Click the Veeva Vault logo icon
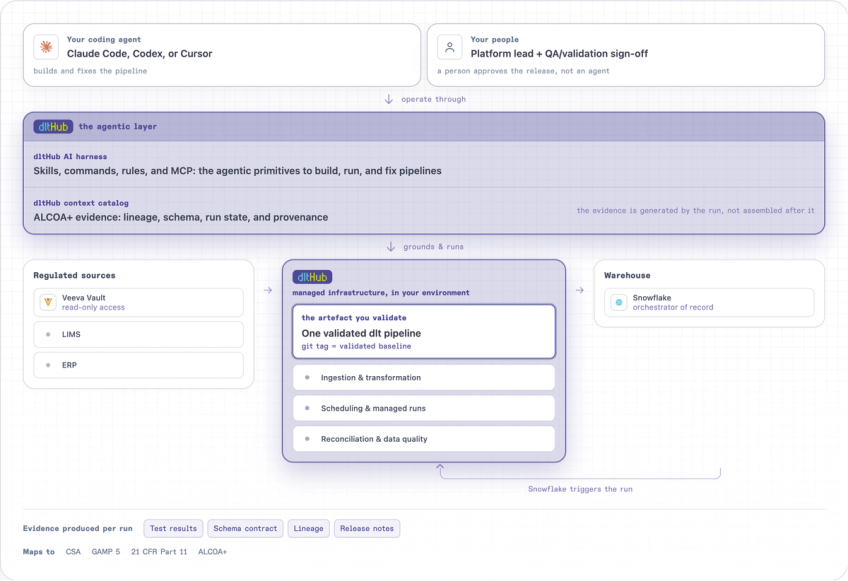The height and width of the screenshot is (581, 848). click(48, 302)
